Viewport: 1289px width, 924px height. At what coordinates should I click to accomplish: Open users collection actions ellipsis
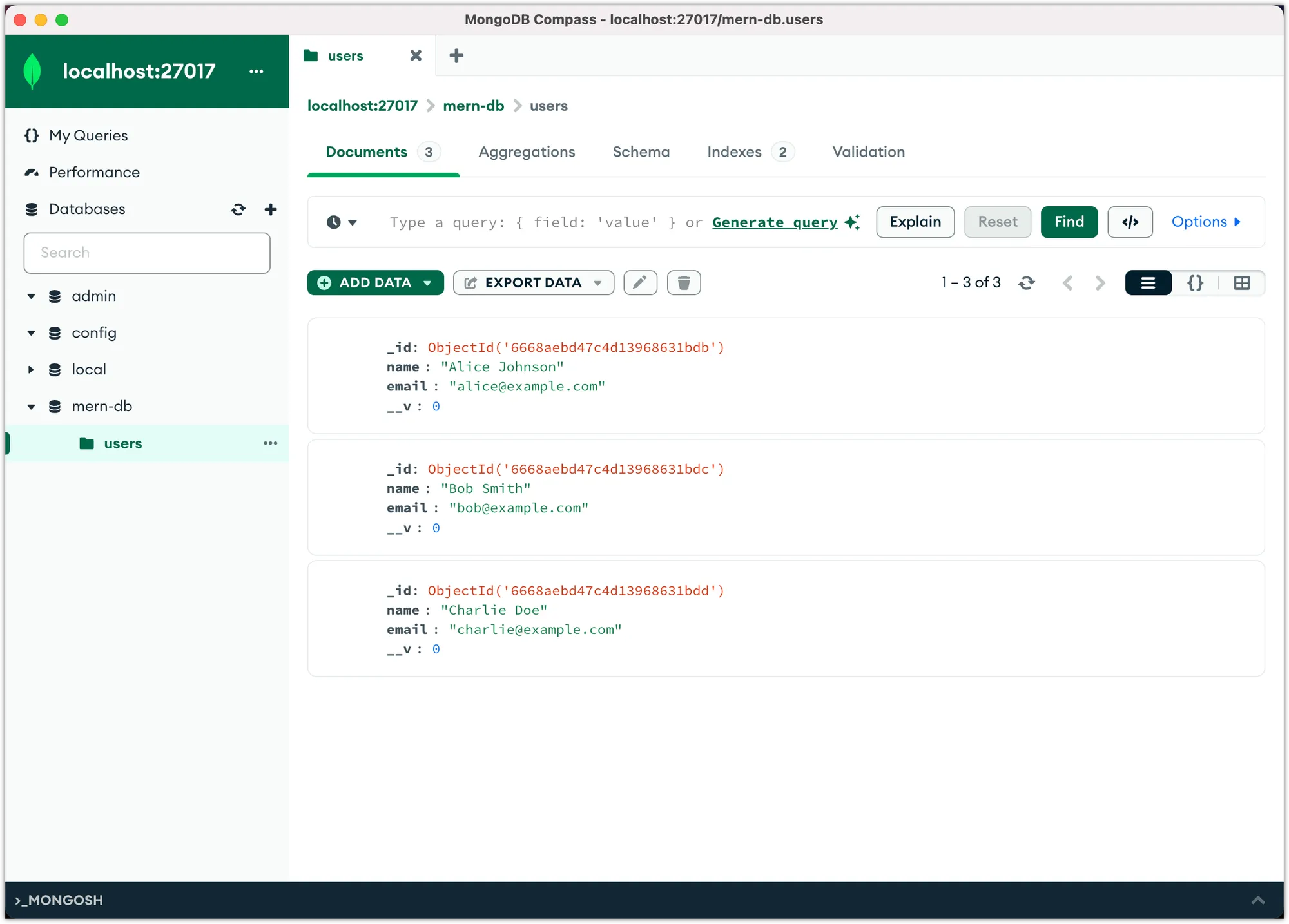pos(271,443)
